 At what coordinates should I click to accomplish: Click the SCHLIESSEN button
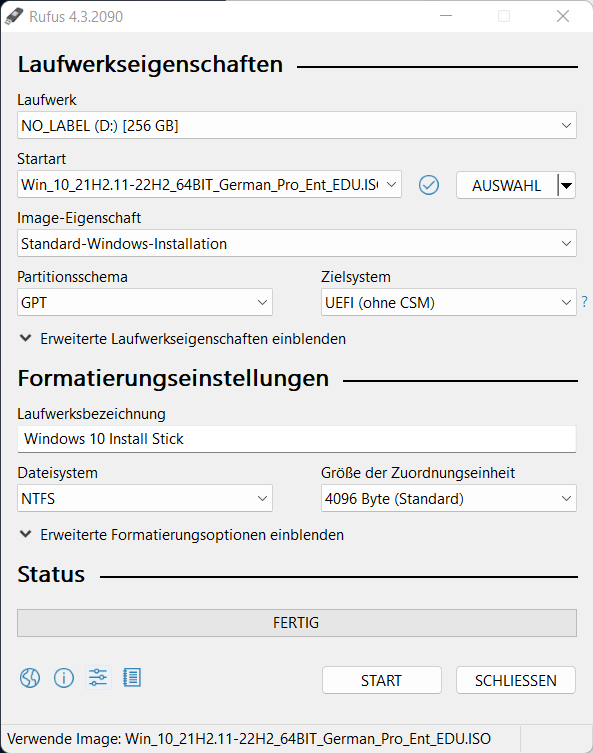pos(516,680)
